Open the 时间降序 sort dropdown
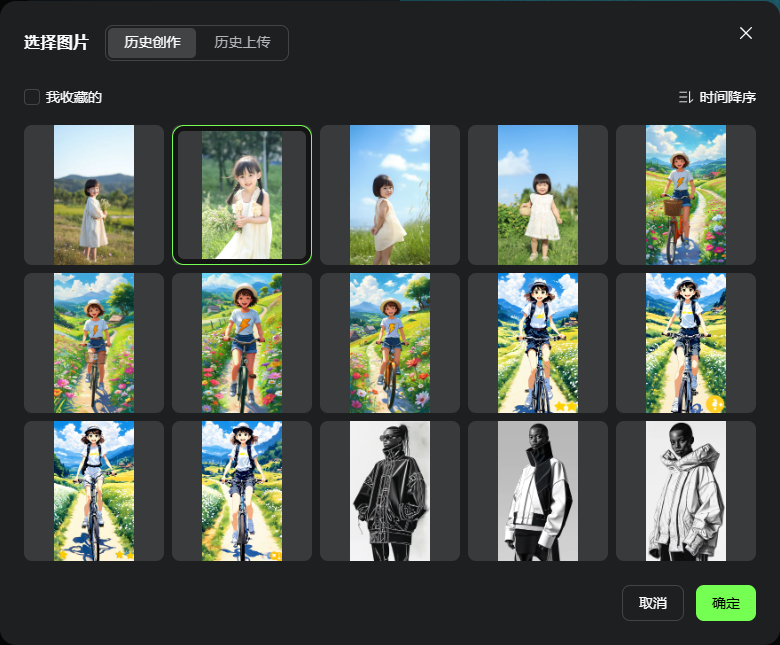 tap(717, 97)
